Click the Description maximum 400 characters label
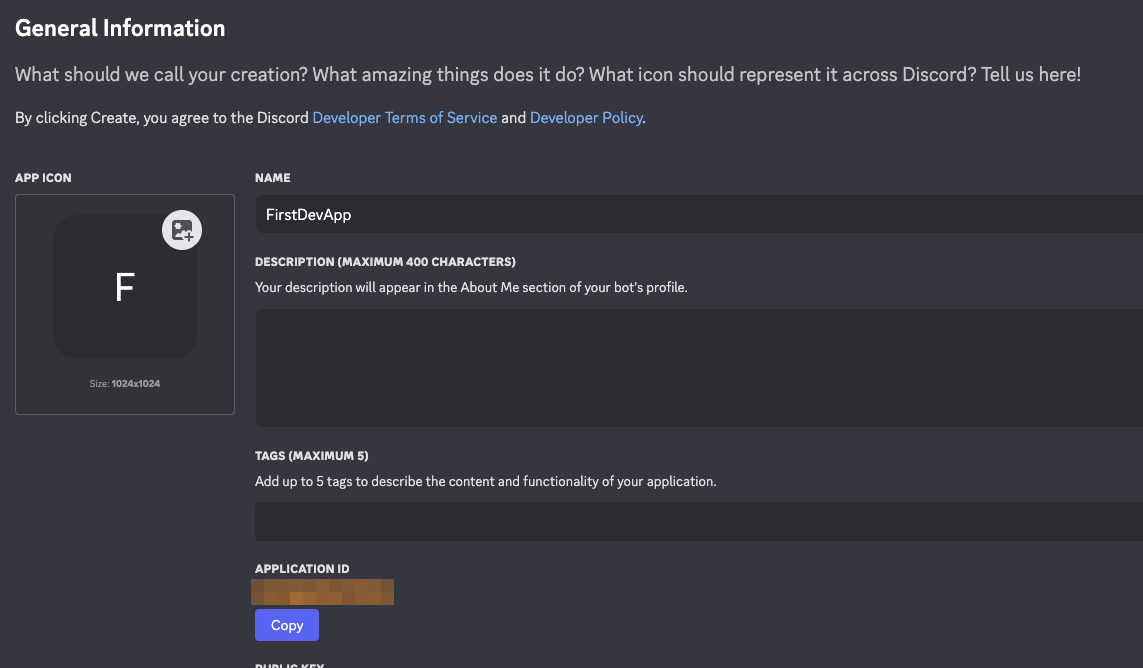Viewport: 1143px width, 668px height. pyautogui.click(x=385, y=262)
